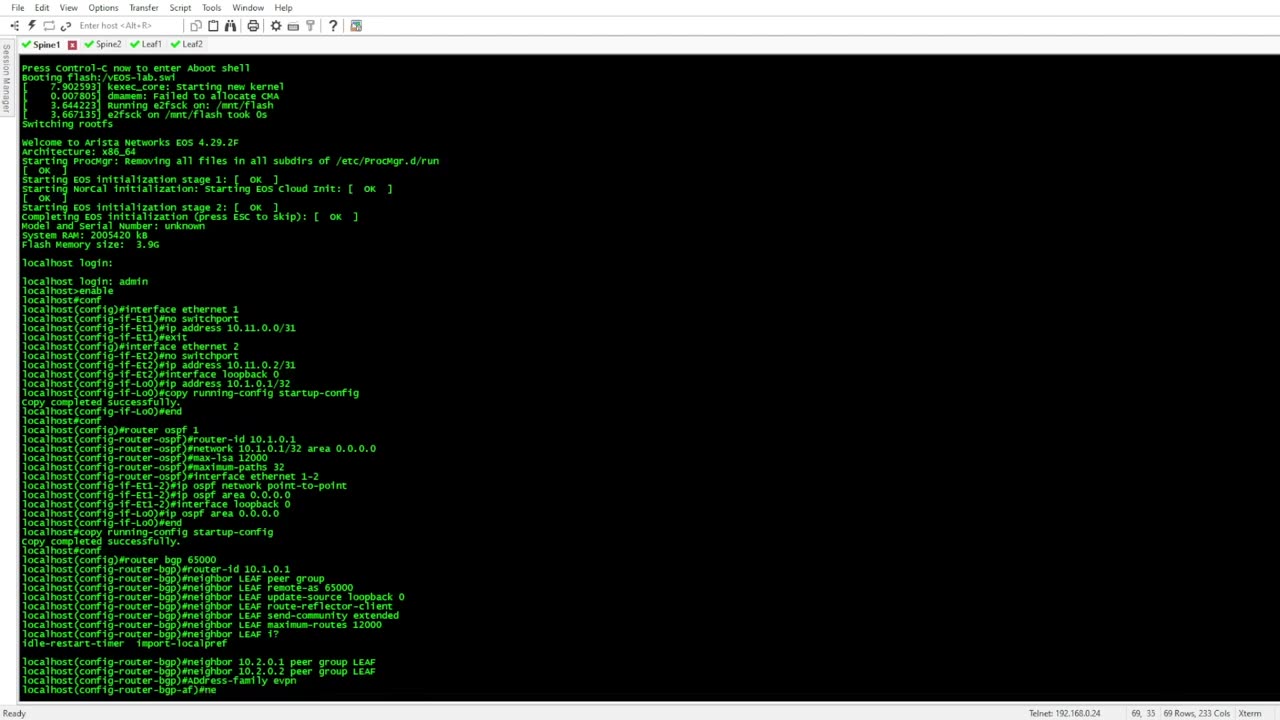This screenshot has height=720, width=1280.
Task: Click the Copy toolbar icon
Action: coord(196,26)
